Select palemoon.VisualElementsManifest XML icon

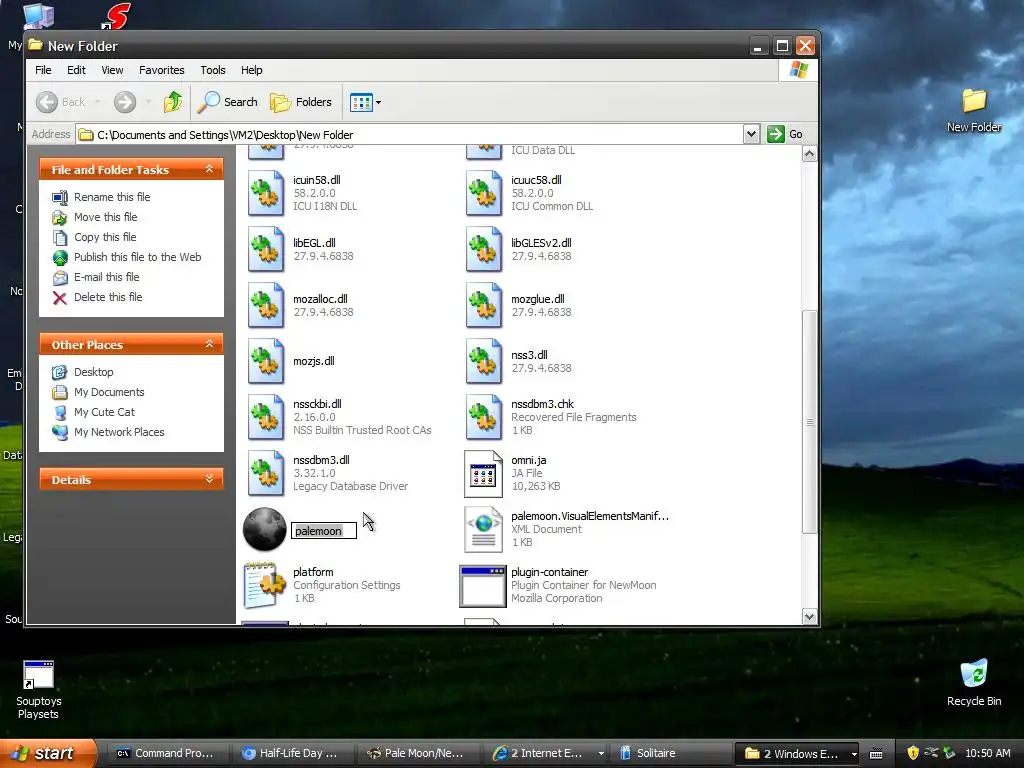pos(484,530)
